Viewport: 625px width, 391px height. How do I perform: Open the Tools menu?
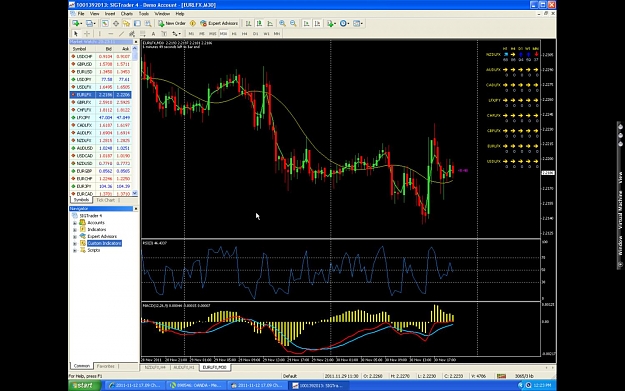point(143,14)
